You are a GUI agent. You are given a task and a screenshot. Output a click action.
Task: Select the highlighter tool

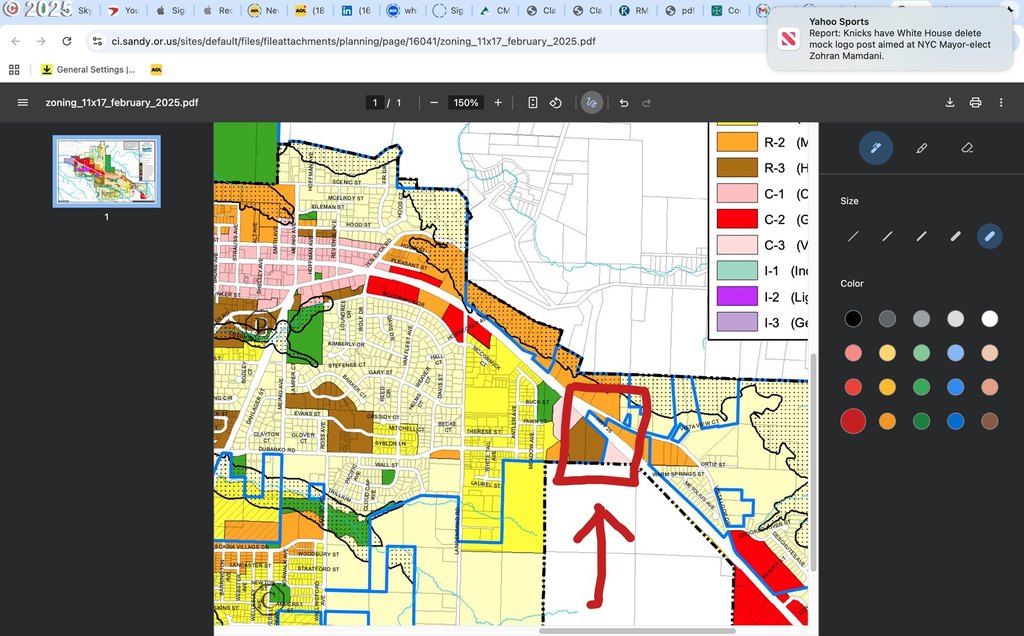(921, 148)
